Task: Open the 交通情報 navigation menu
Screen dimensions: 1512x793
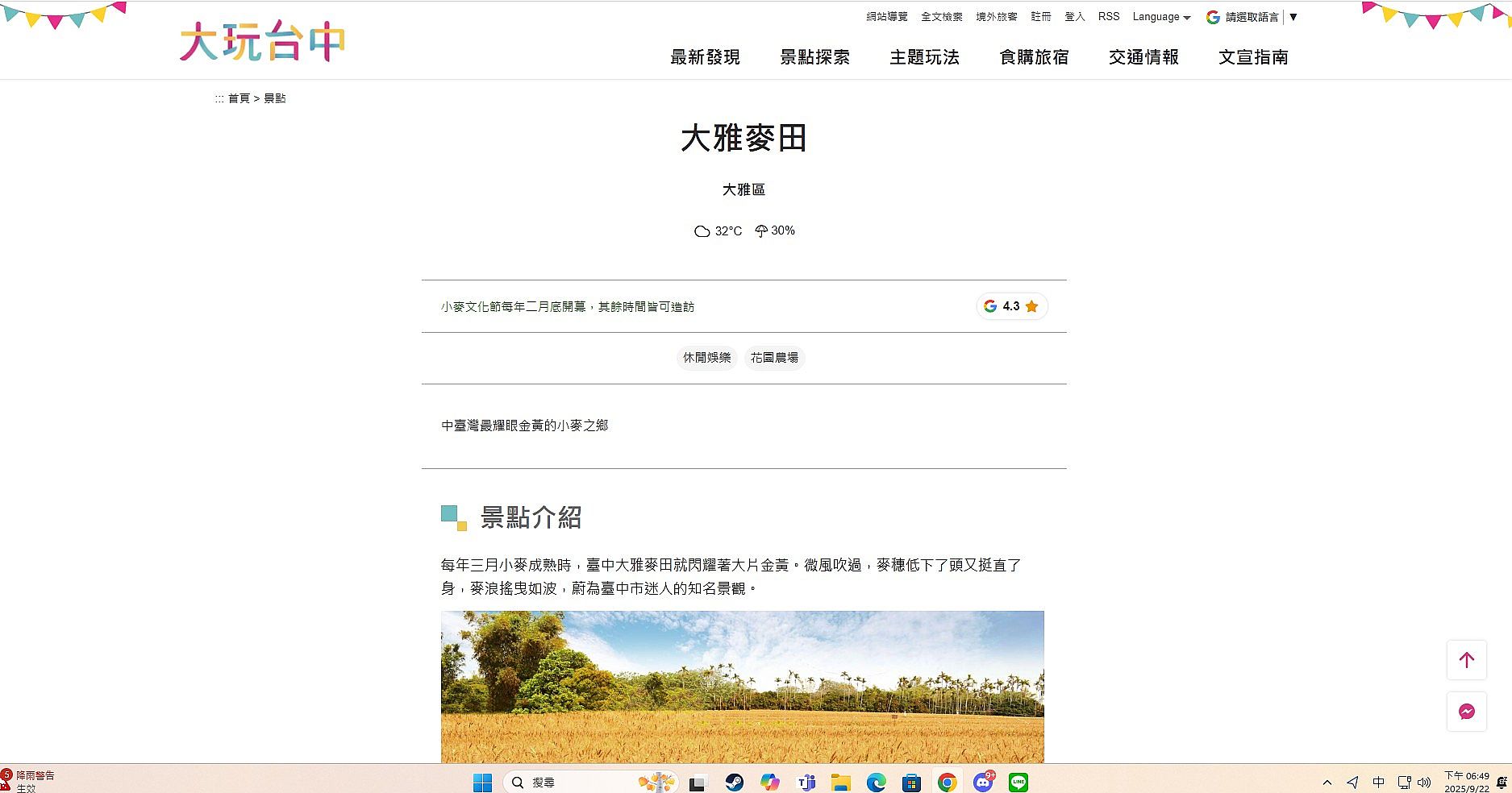Action: click(1143, 57)
